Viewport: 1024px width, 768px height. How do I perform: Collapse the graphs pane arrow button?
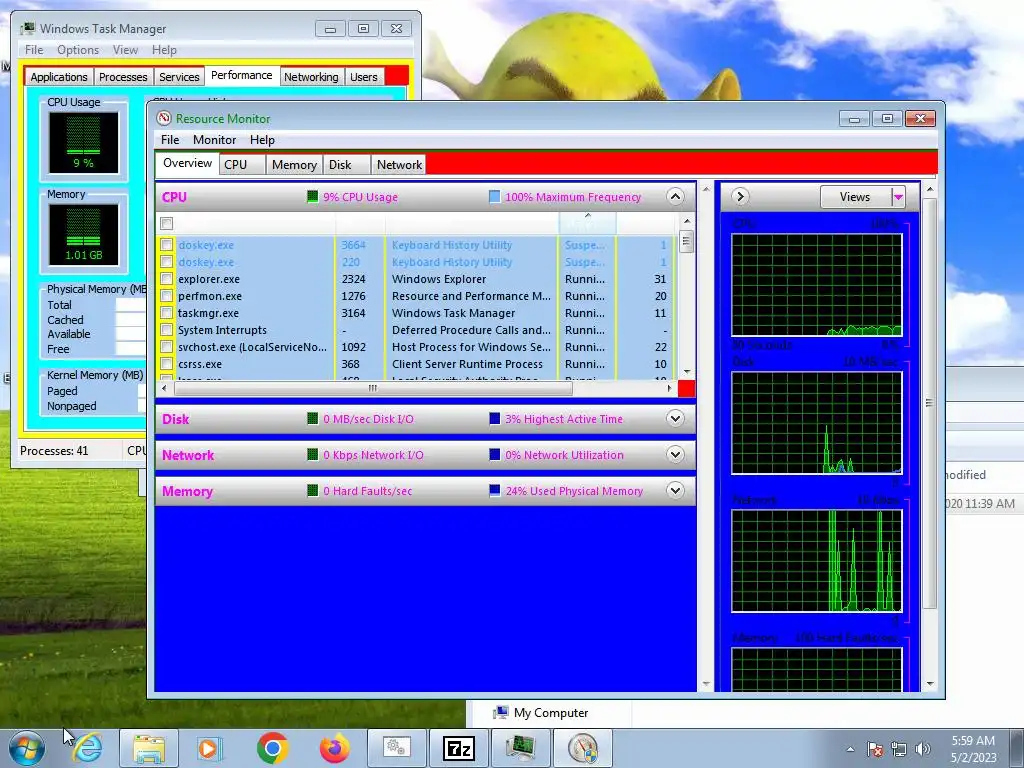click(x=739, y=196)
